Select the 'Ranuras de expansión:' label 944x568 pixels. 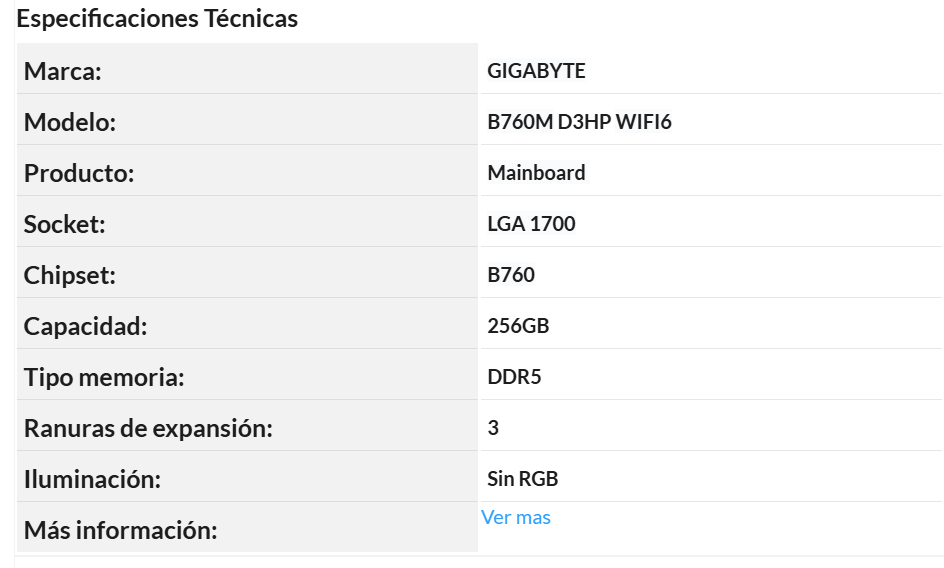(x=148, y=428)
